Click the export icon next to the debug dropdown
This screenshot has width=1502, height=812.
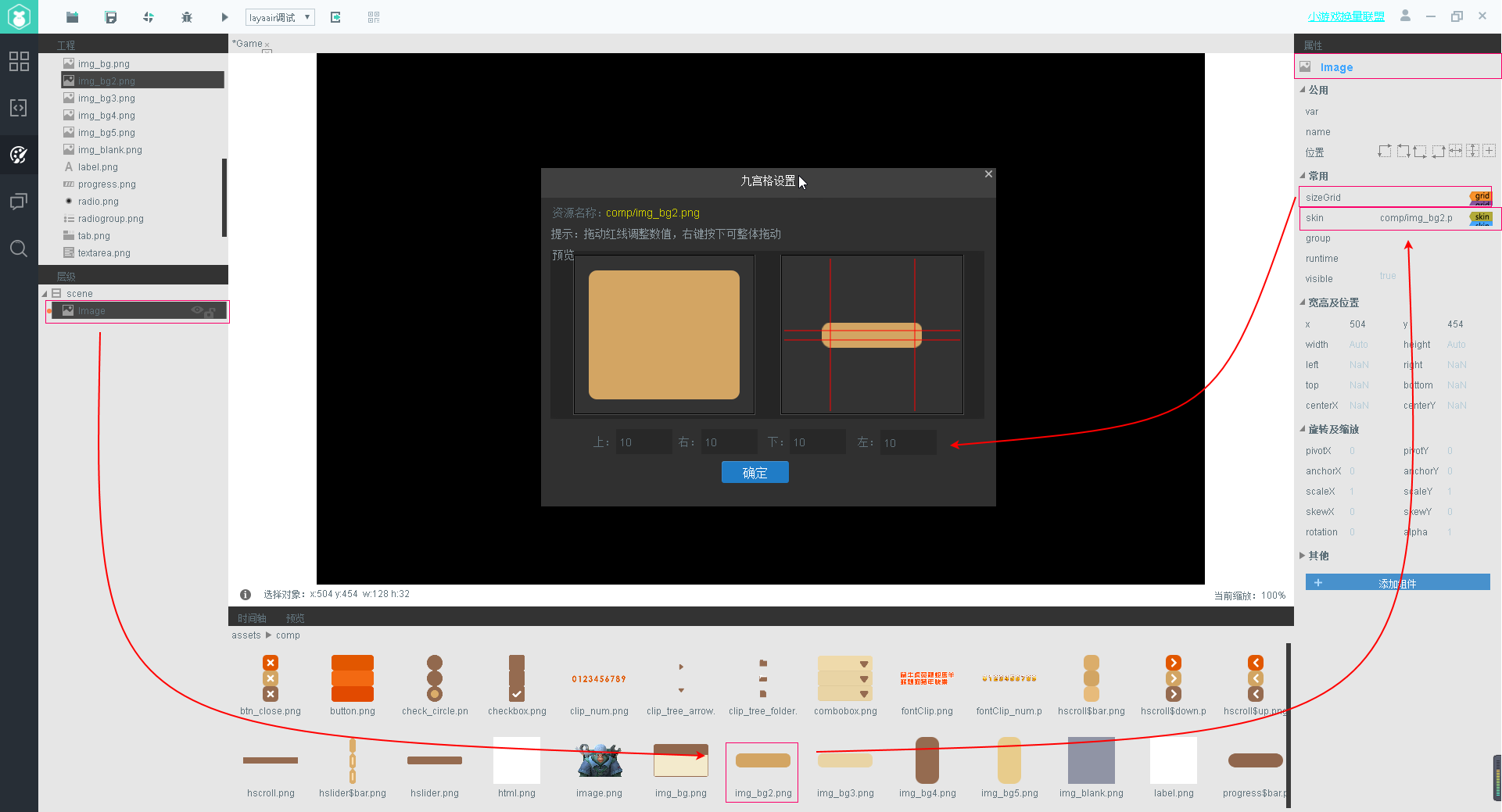tap(335, 16)
